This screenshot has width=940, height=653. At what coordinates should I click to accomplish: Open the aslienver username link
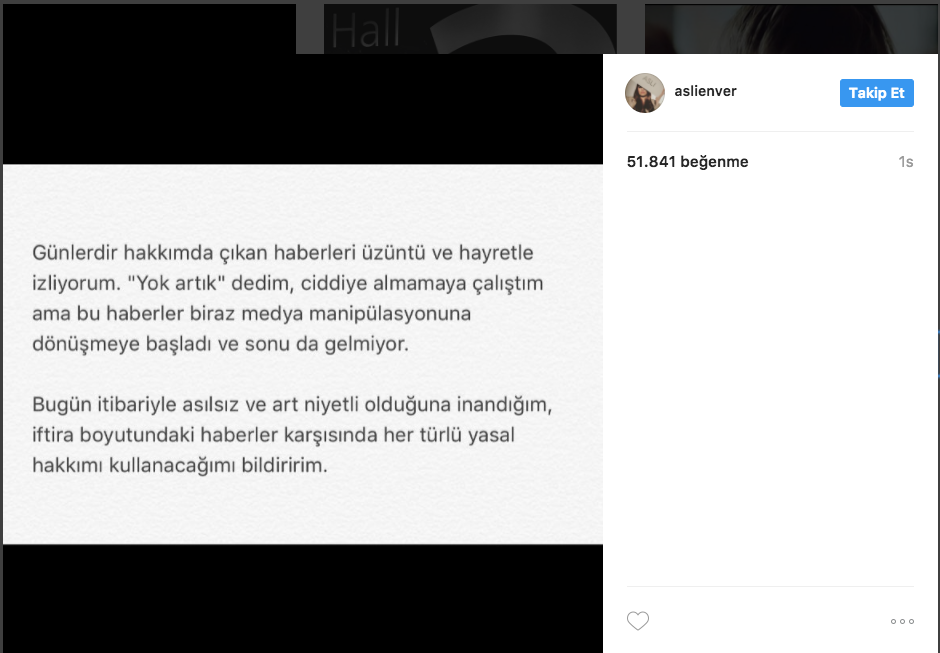tap(706, 91)
